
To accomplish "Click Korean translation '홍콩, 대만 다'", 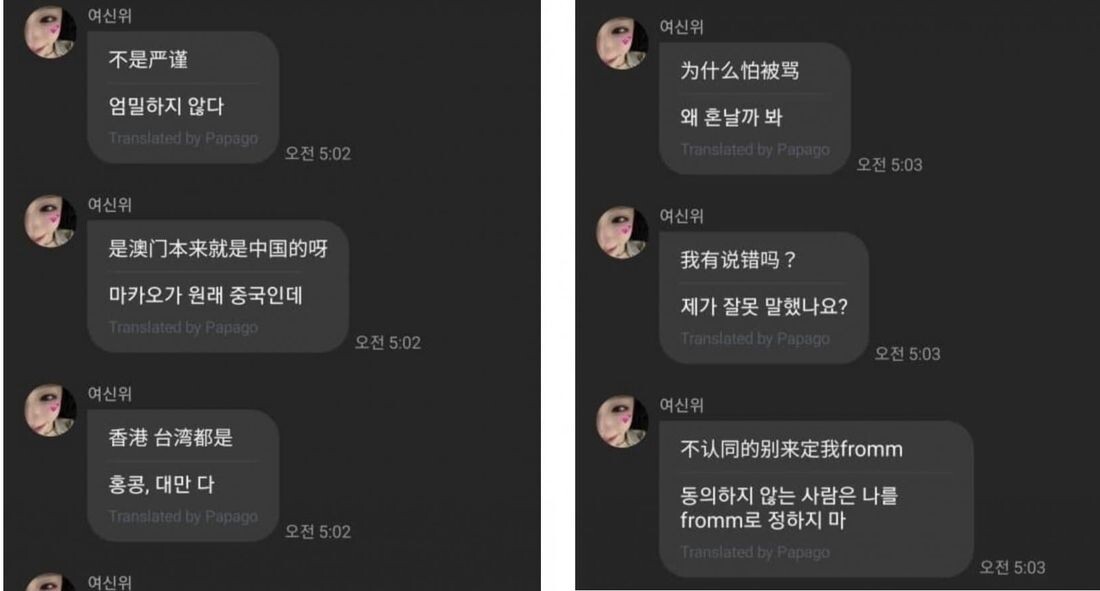I will click(161, 484).
